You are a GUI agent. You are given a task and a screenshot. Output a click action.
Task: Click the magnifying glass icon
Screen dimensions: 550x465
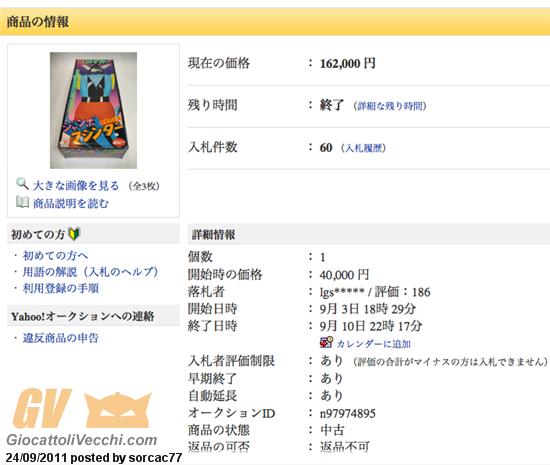[x=22, y=184]
